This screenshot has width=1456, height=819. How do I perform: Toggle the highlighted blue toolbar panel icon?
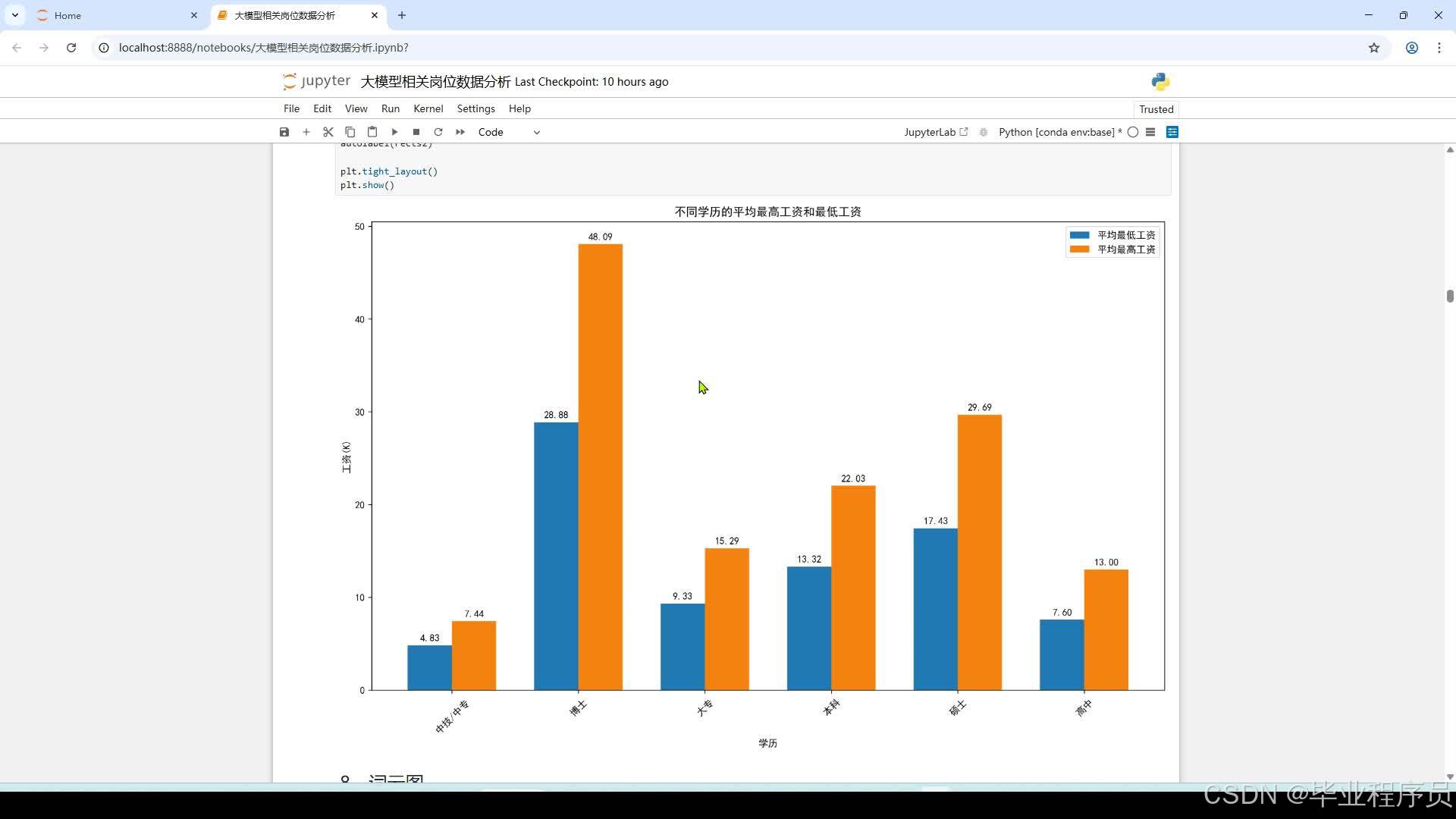coord(1172,132)
